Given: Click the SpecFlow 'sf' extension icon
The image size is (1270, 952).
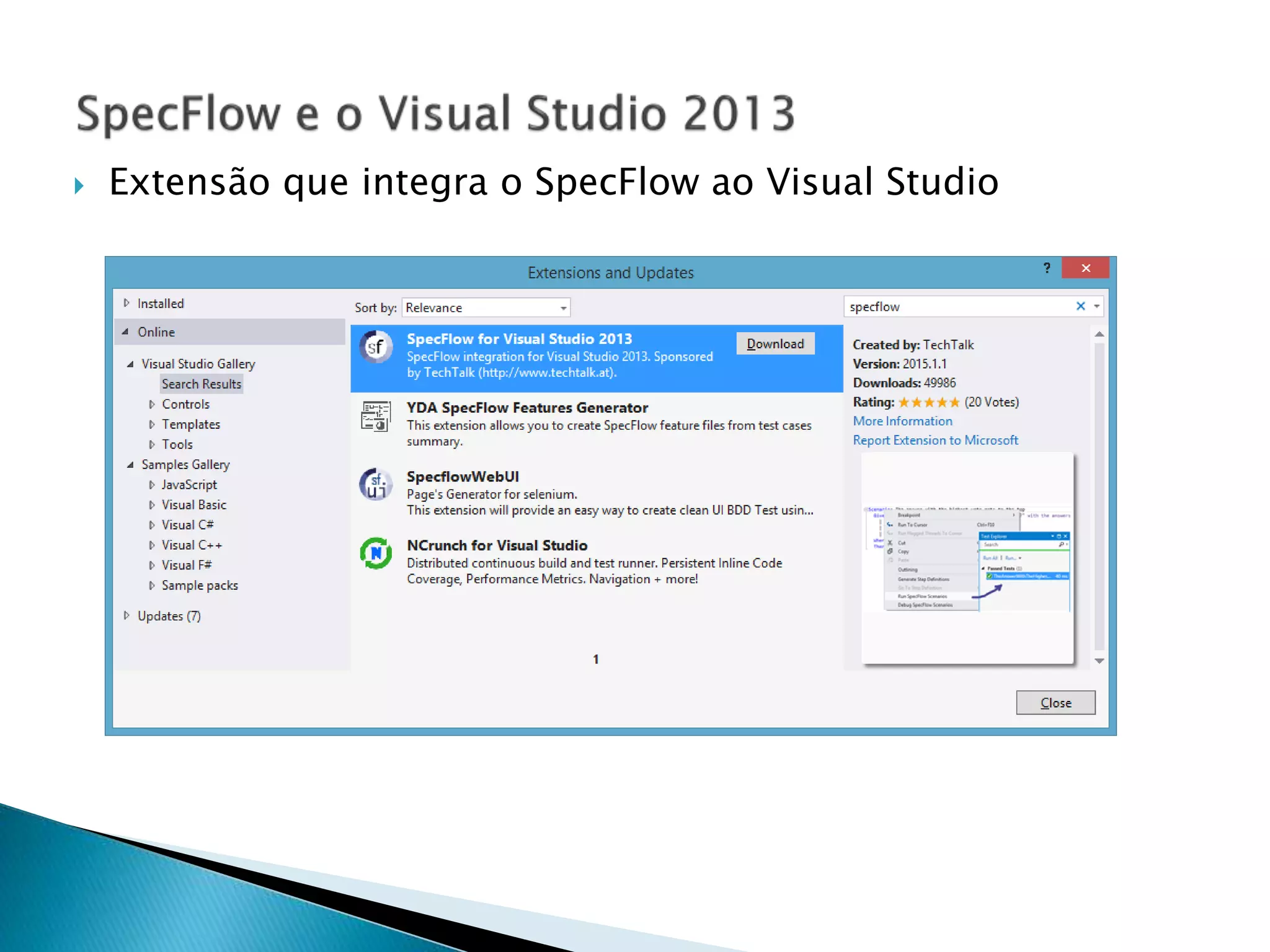Looking at the screenshot, I should (x=376, y=347).
